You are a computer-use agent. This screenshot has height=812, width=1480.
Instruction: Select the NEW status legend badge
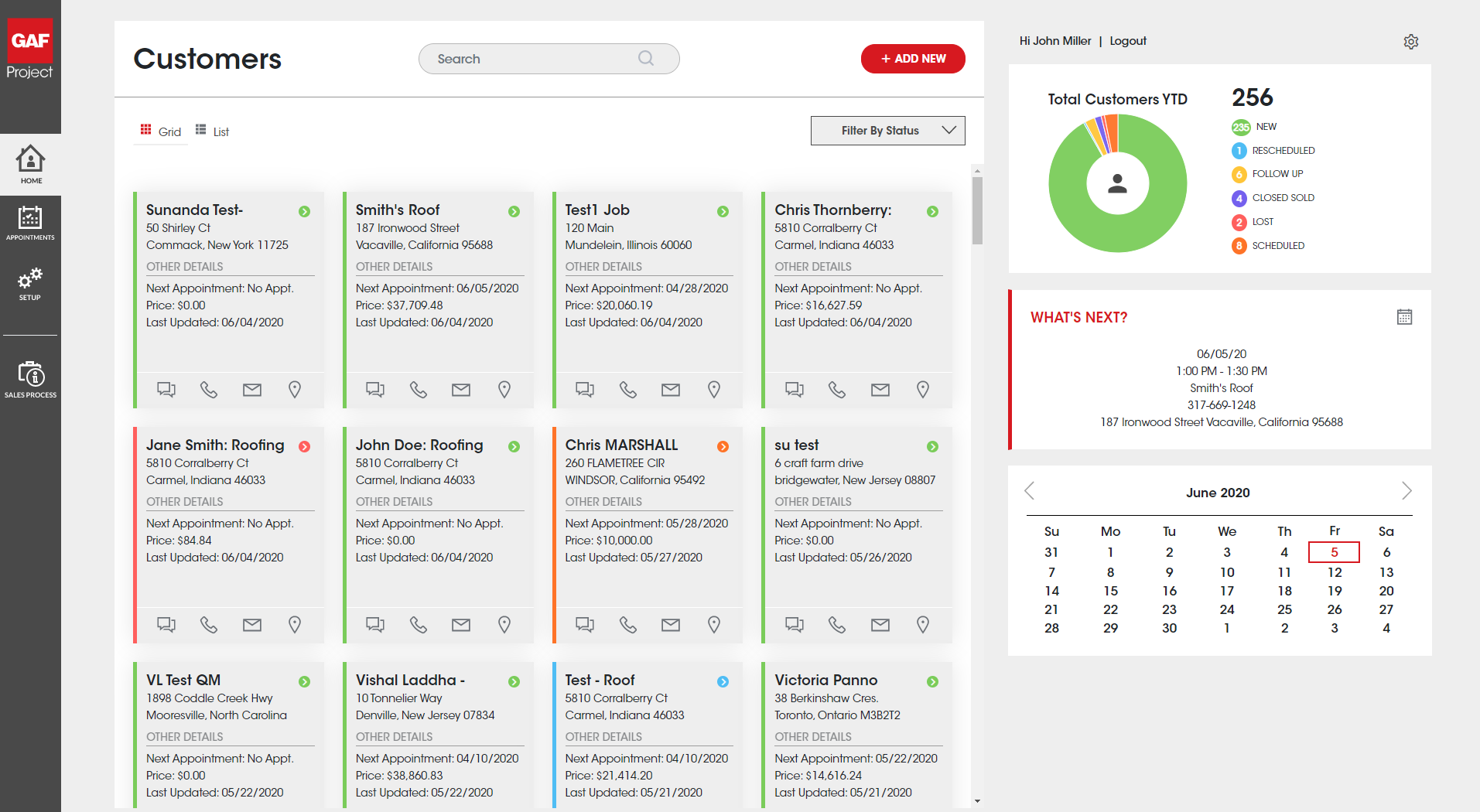point(1241,127)
